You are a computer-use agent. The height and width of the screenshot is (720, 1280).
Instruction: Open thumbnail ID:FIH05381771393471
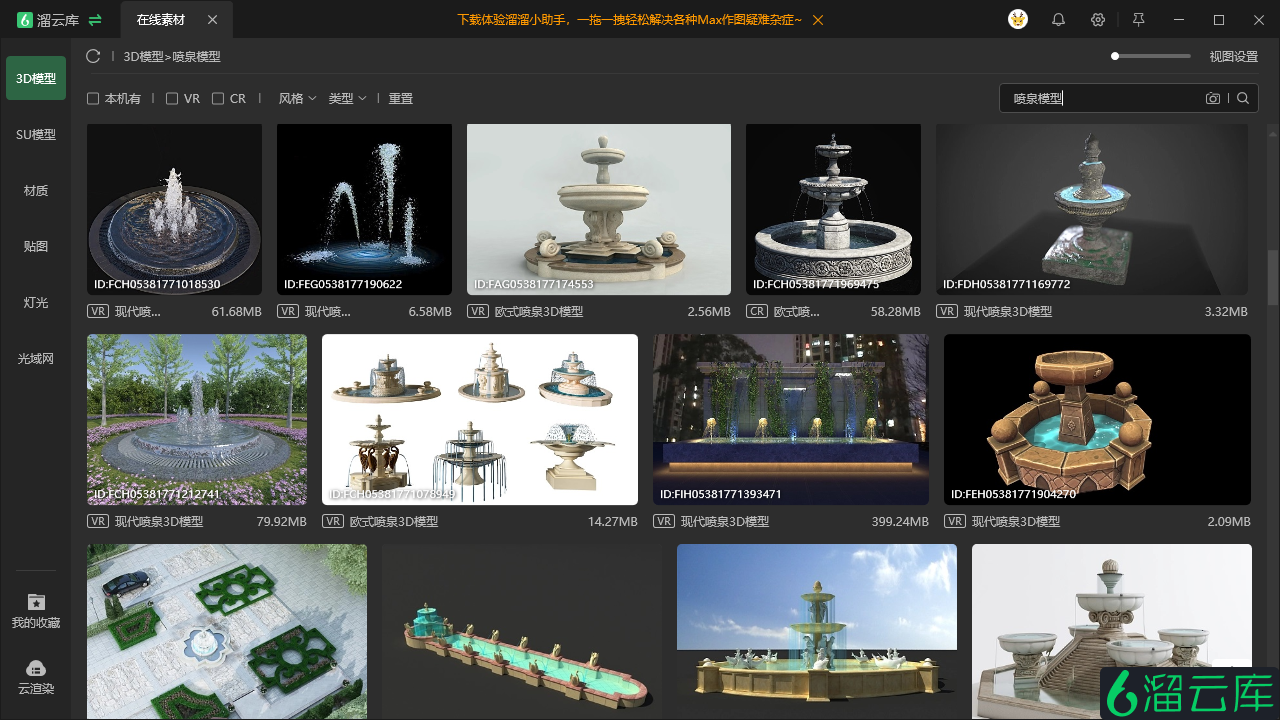791,419
